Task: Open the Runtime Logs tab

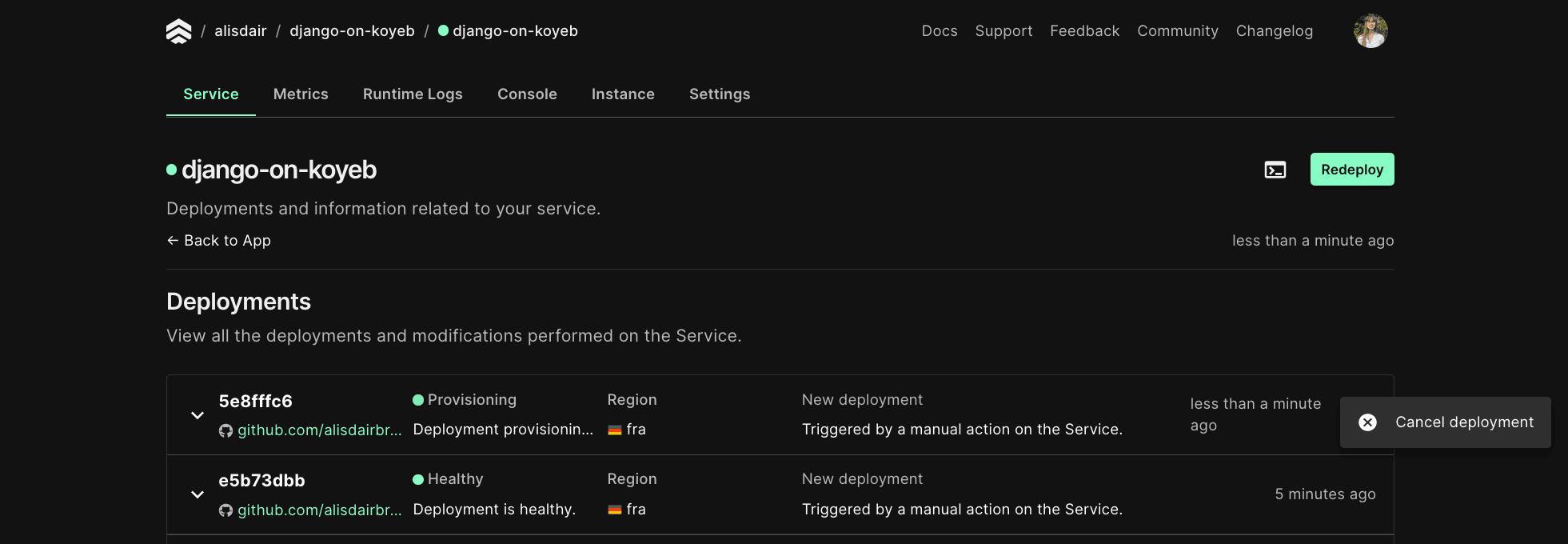Action: (413, 94)
